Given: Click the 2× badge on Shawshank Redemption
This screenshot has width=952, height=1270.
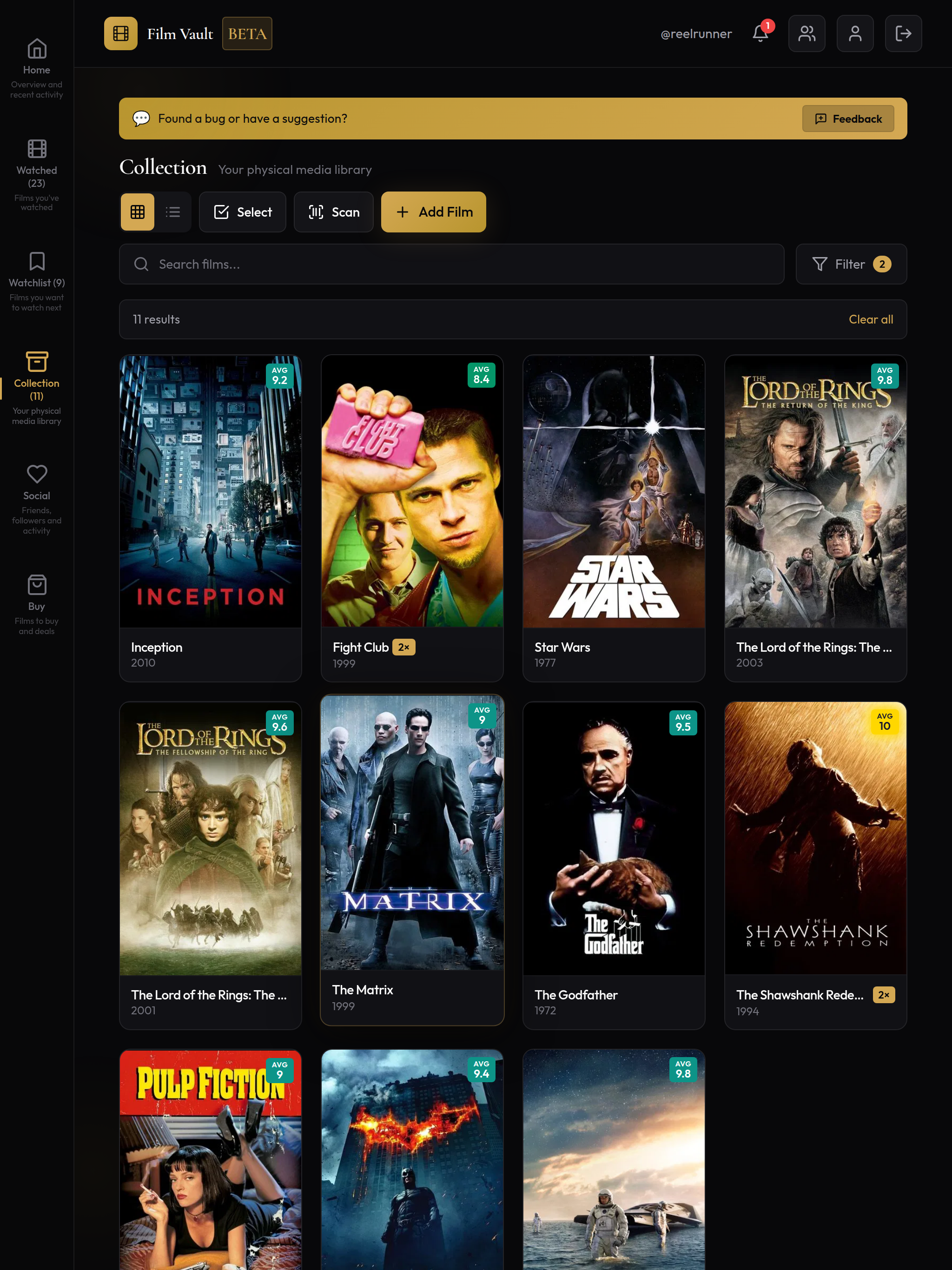Looking at the screenshot, I should pos(884,995).
